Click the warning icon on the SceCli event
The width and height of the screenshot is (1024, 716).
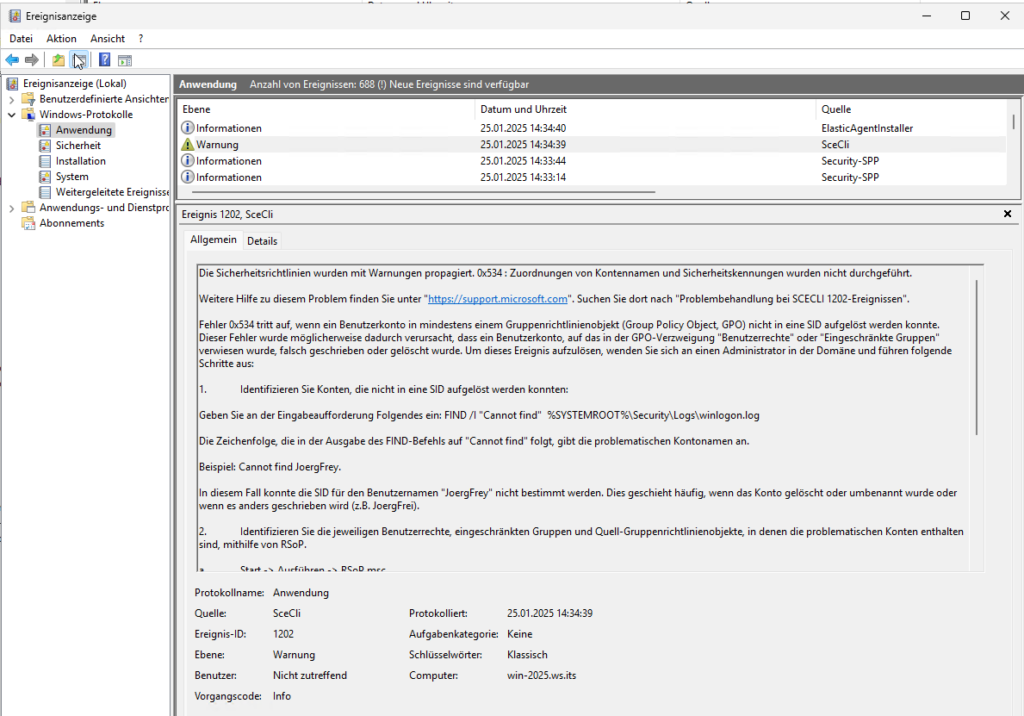[188, 144]
